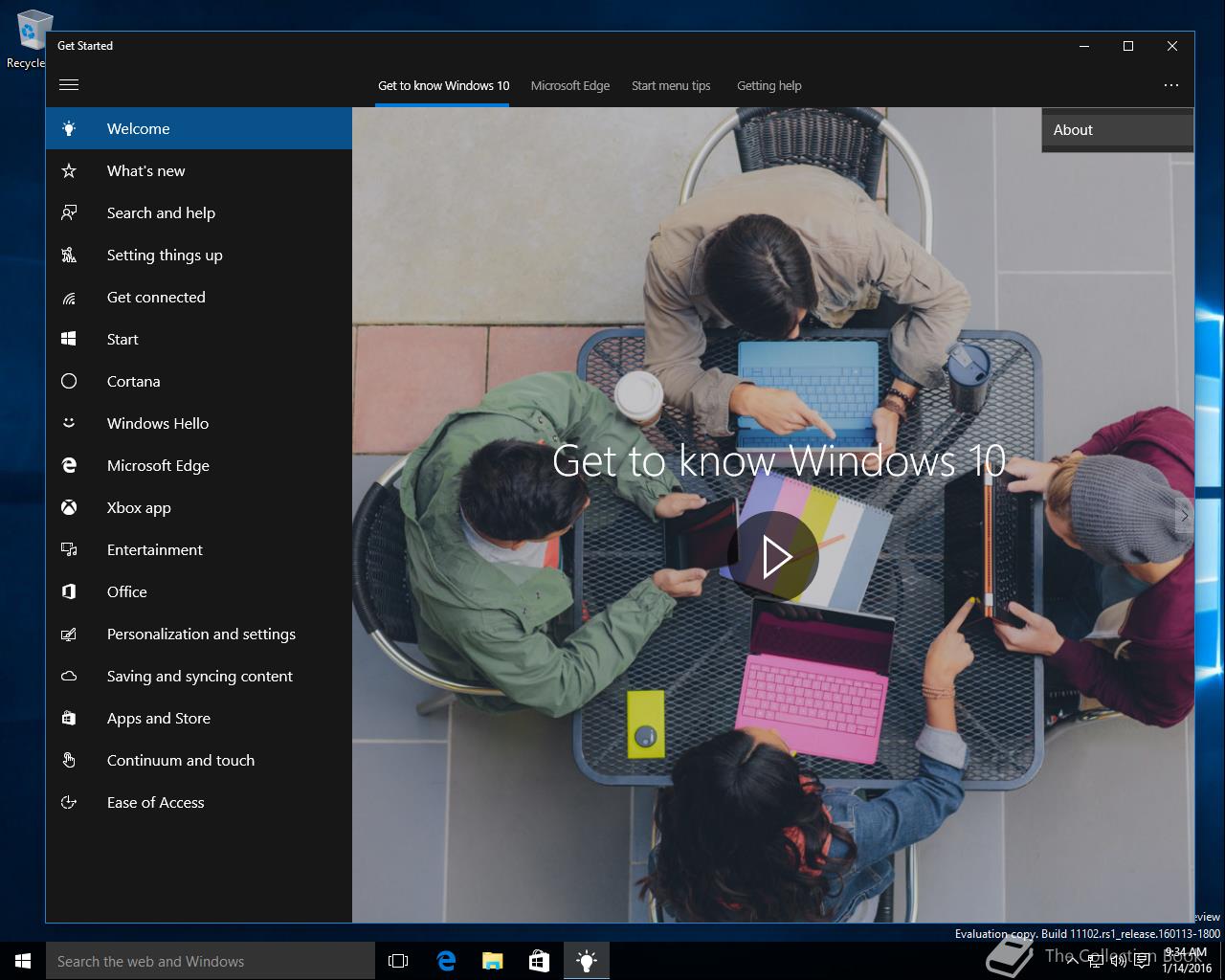Click the Get connected signal icon
1225x980 pixels.
point(69,297)
